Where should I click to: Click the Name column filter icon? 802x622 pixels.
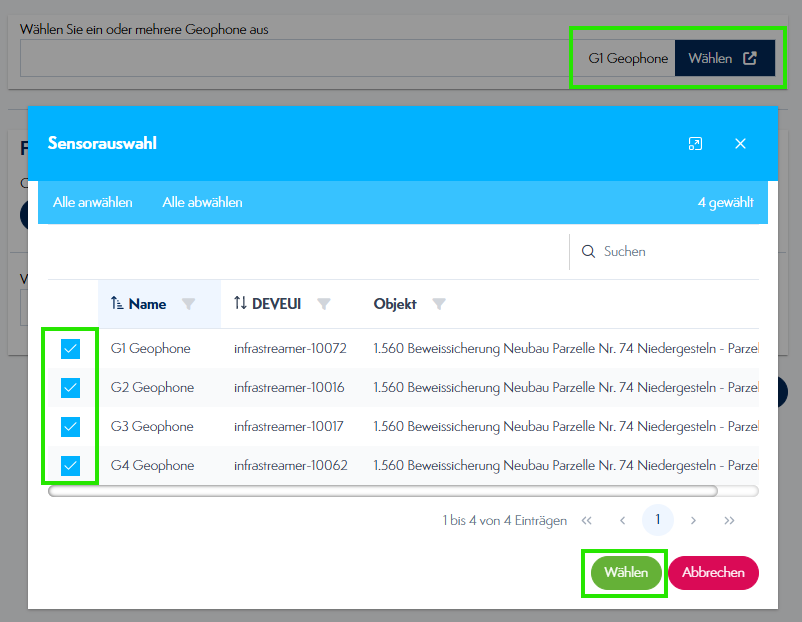coord(188,304)
